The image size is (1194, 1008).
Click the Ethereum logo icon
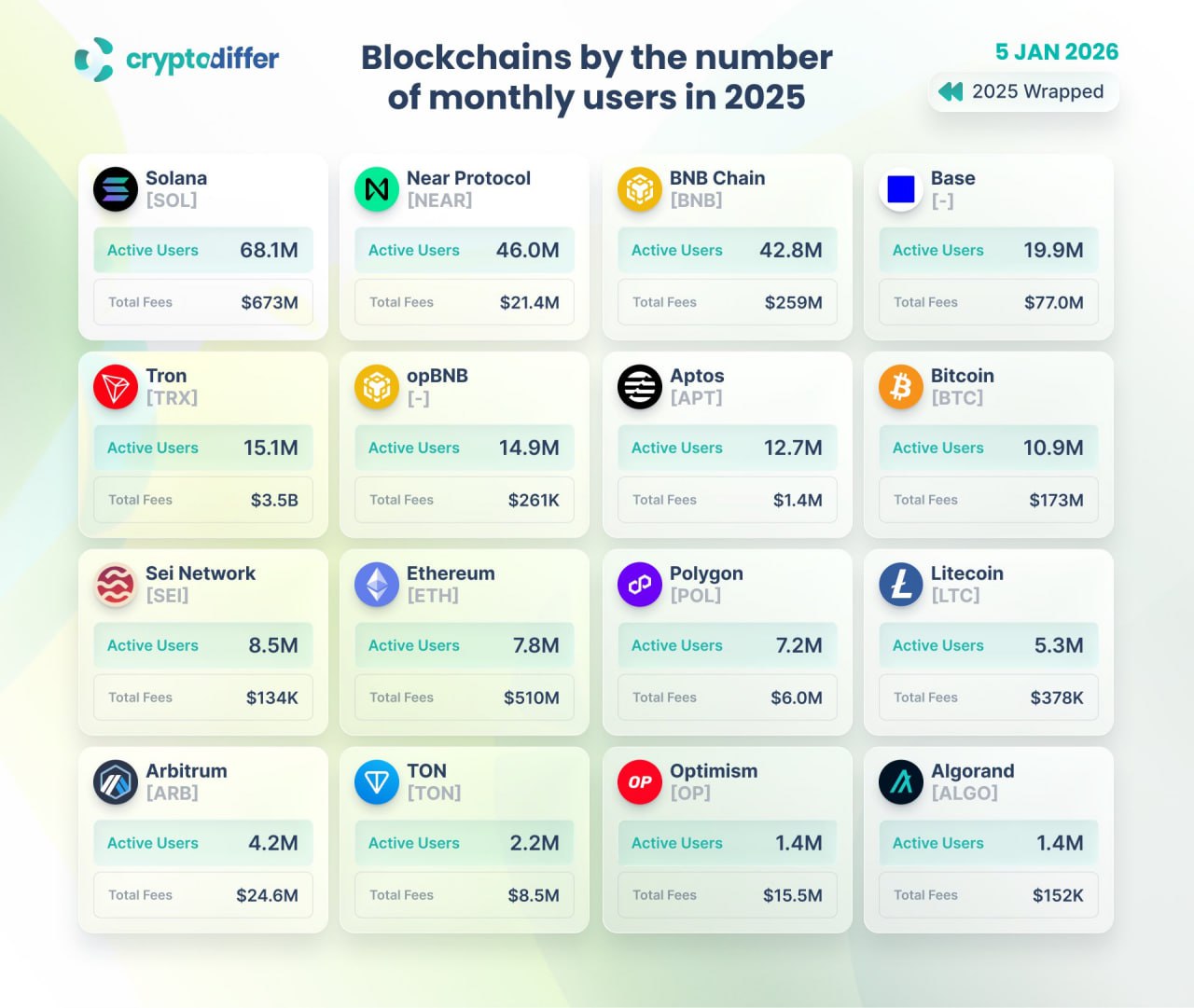click(x=377, y=585)
